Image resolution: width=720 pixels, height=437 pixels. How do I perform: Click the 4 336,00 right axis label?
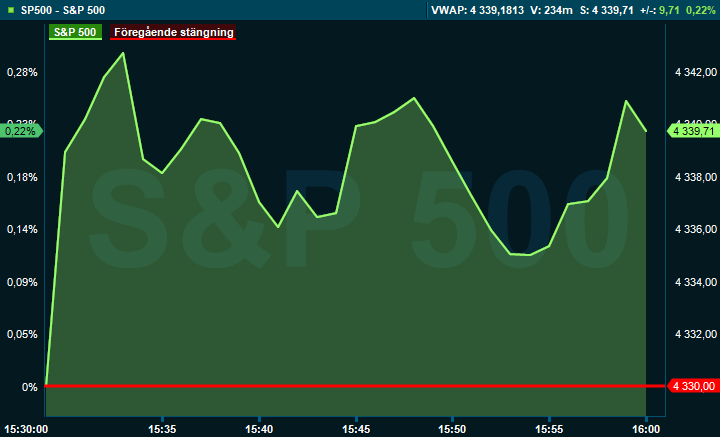(696, 229)
